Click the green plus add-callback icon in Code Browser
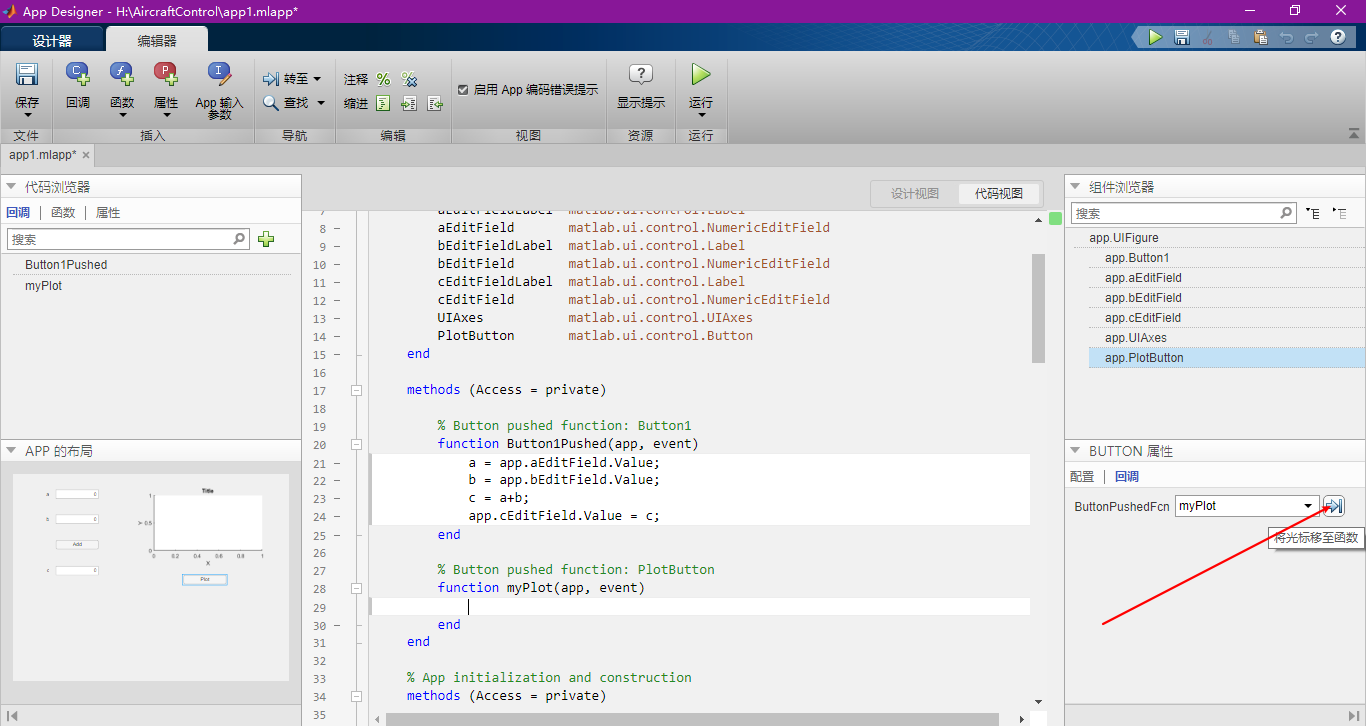Viewport: 1366px width, 726px height. 266,239
